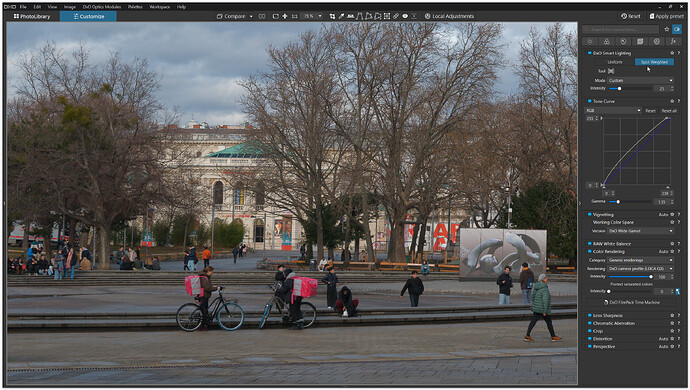Click the Gamma value stepper arrows
This screenshot has height=390, width=690.
[672, 202]
